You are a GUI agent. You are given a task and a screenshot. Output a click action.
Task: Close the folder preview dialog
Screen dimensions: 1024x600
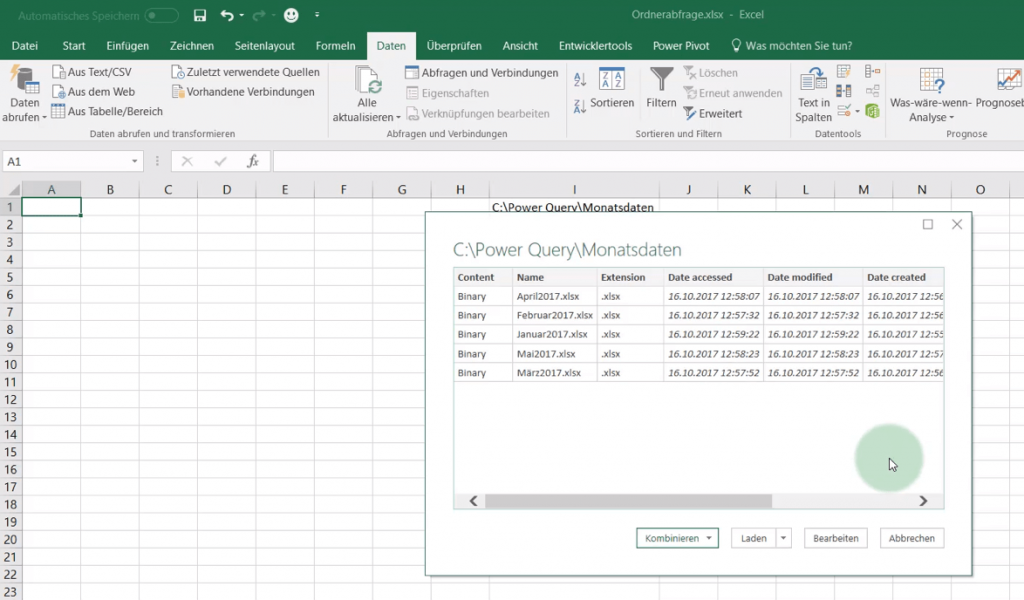point(957,225)
